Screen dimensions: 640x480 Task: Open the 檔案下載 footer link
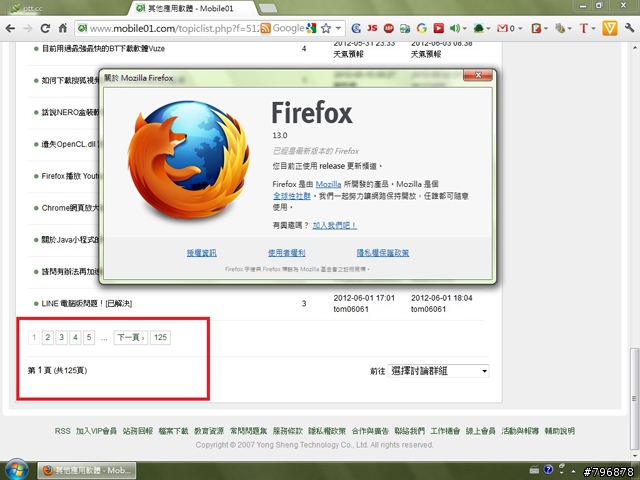(173, 431)
